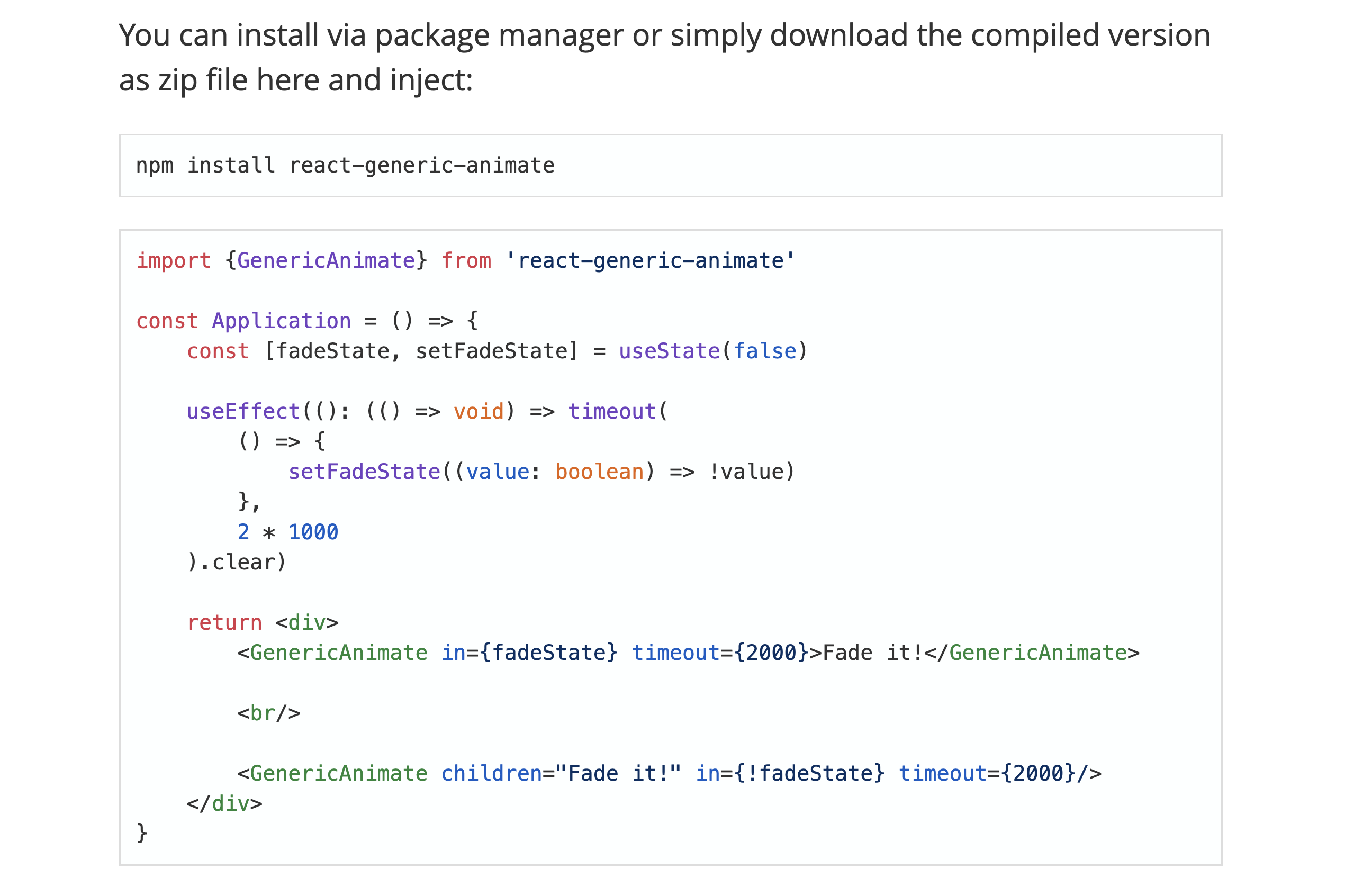1372x887 pixels.
Task: Click children="Fade it!" attribute
Action: 561,774
